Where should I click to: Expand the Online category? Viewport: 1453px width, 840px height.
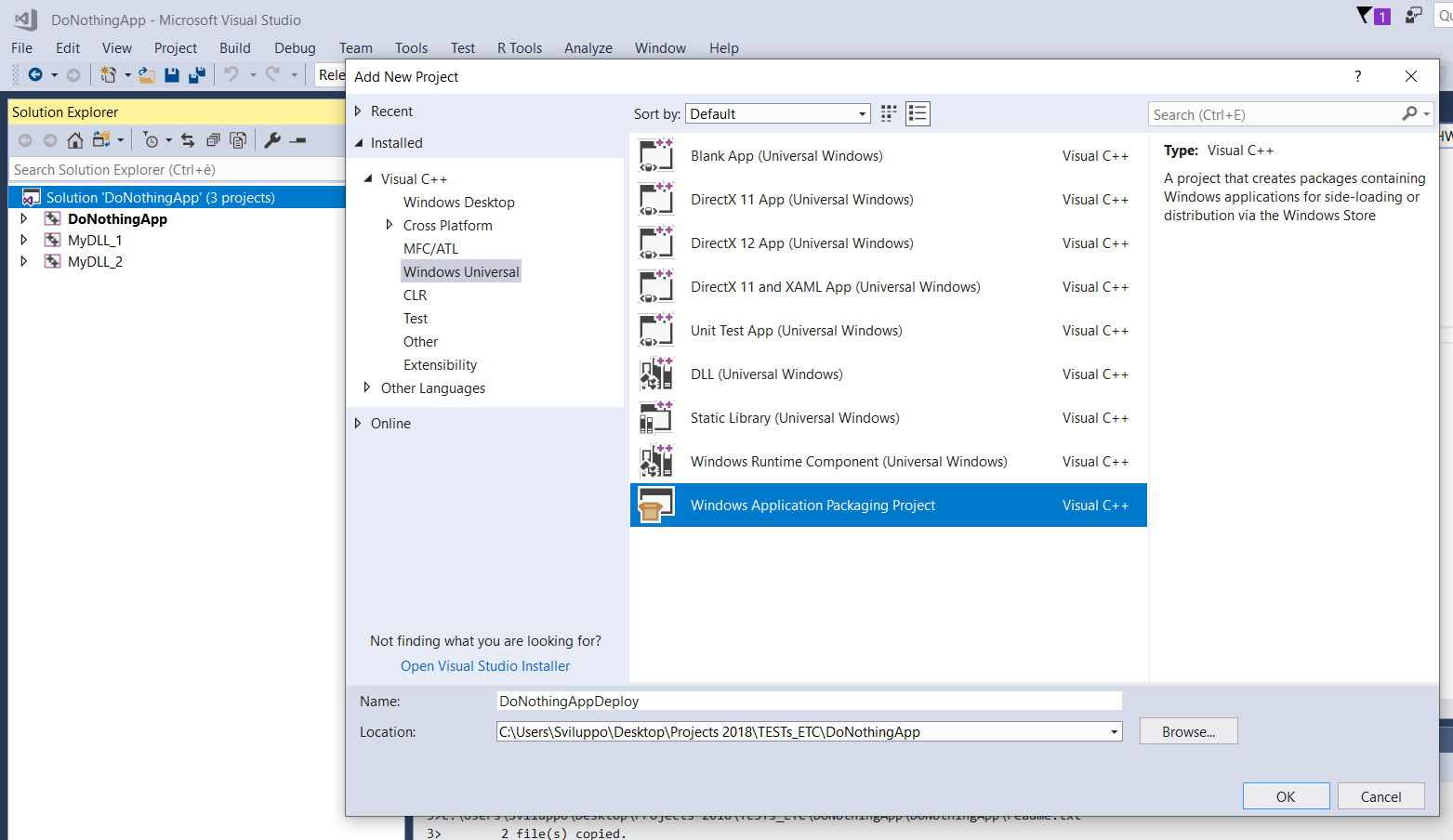358,423
